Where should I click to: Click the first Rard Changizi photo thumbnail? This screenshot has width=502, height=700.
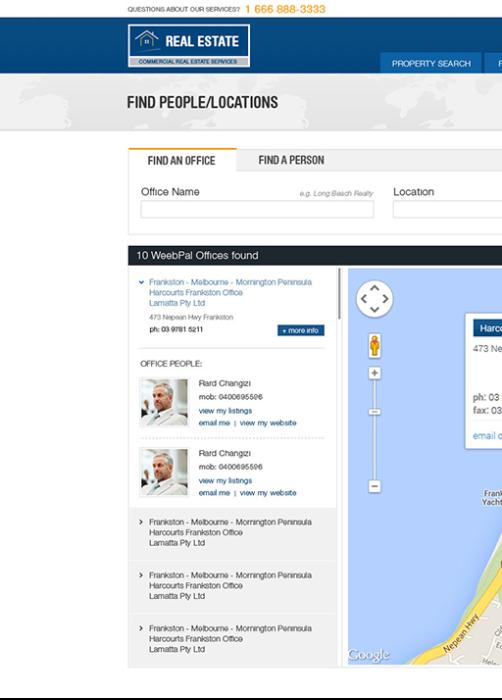[x=164, y=402]
